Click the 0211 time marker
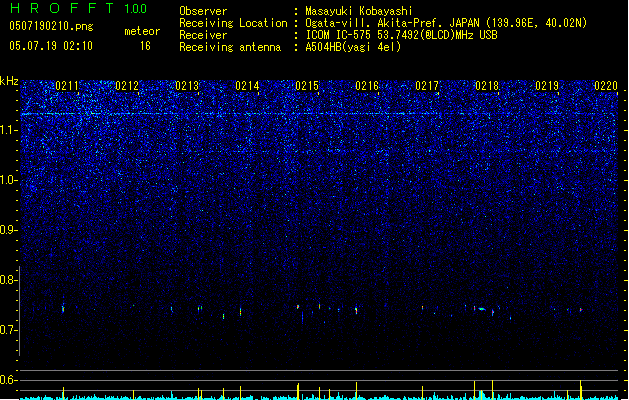Viewport: 629px width, 400px height. tap(67, 86)
